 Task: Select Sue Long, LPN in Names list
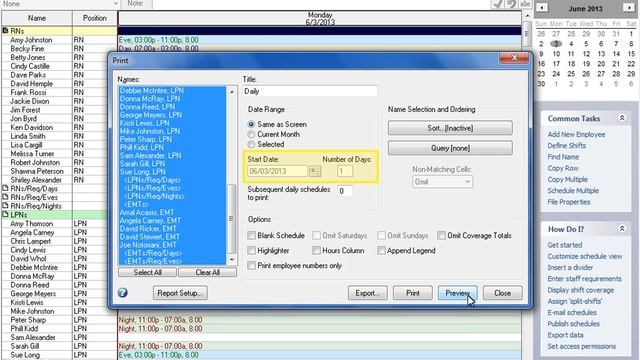pos(172,172)
